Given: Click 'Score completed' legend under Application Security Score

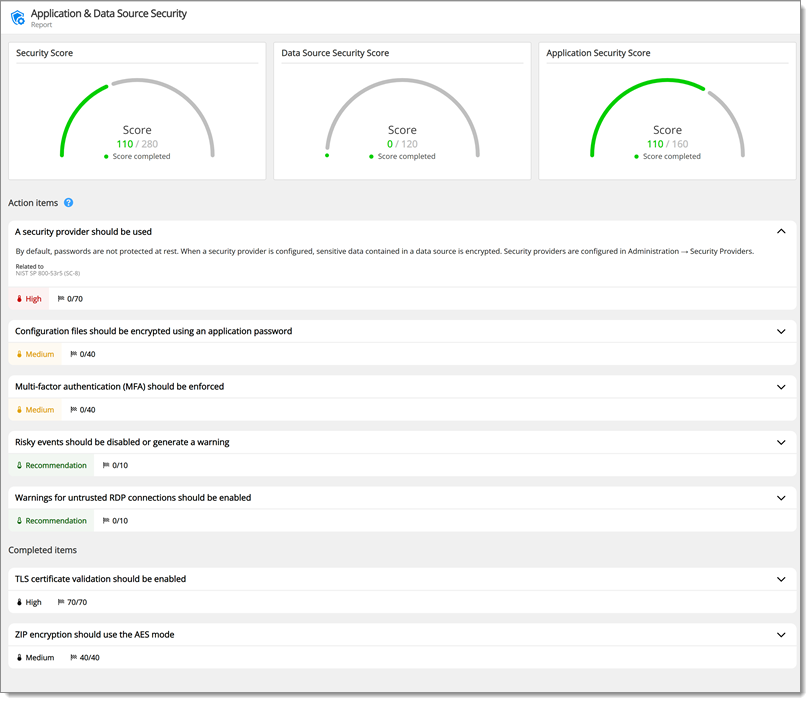Looking at the screenshot, I should point(667,156).
